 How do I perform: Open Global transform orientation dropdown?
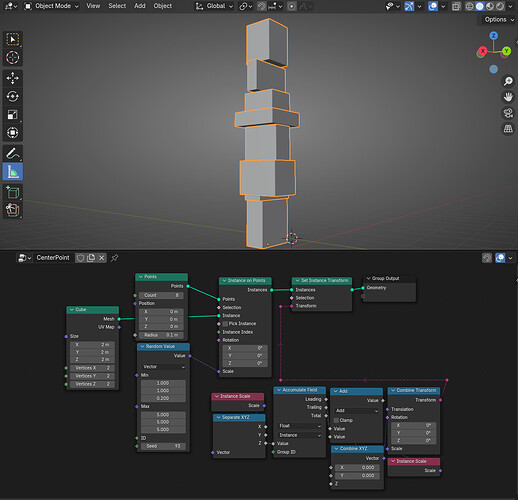click(x=214, y=6)
